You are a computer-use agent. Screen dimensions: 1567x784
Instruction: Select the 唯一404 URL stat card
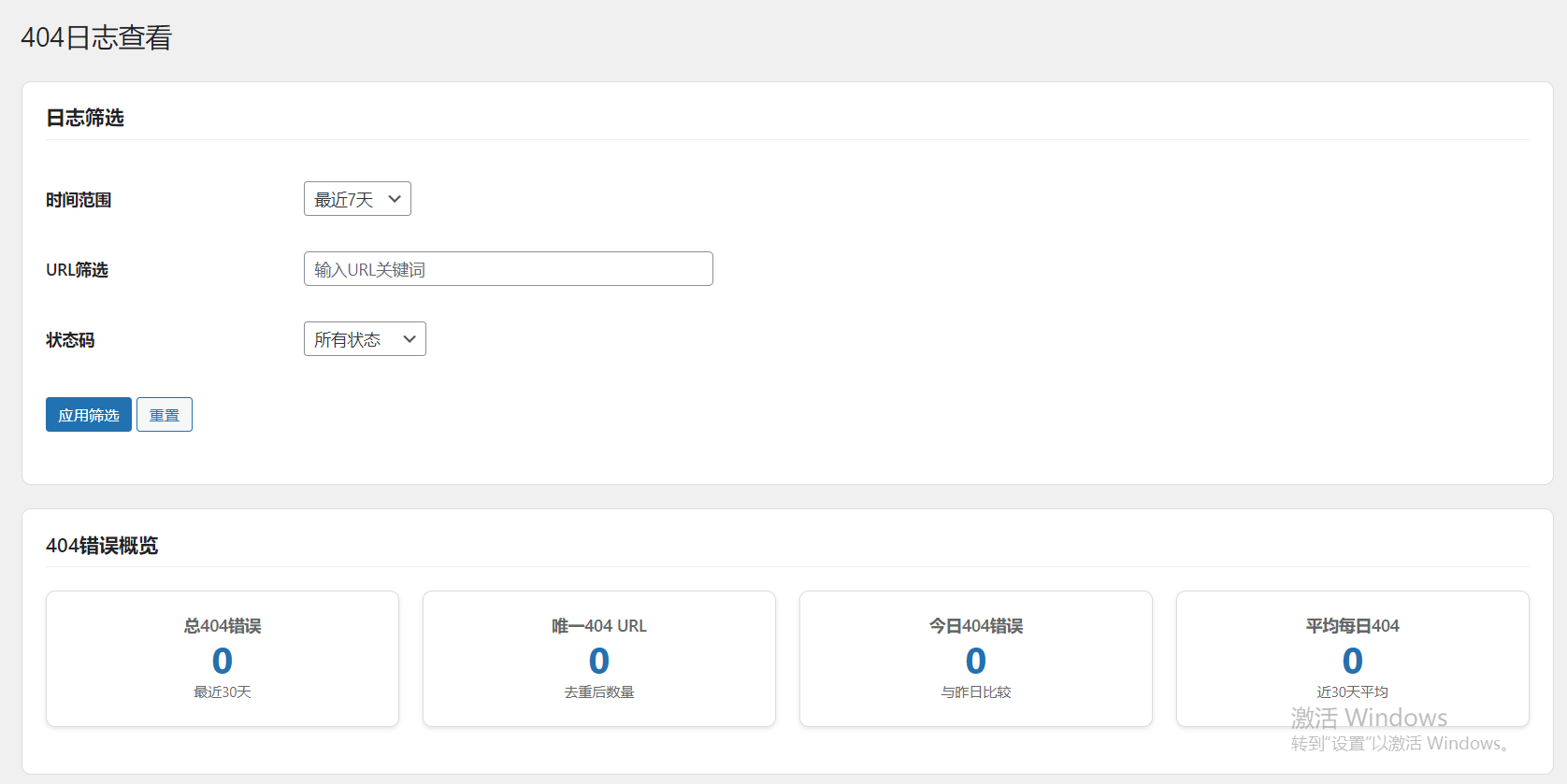point(599,659)
